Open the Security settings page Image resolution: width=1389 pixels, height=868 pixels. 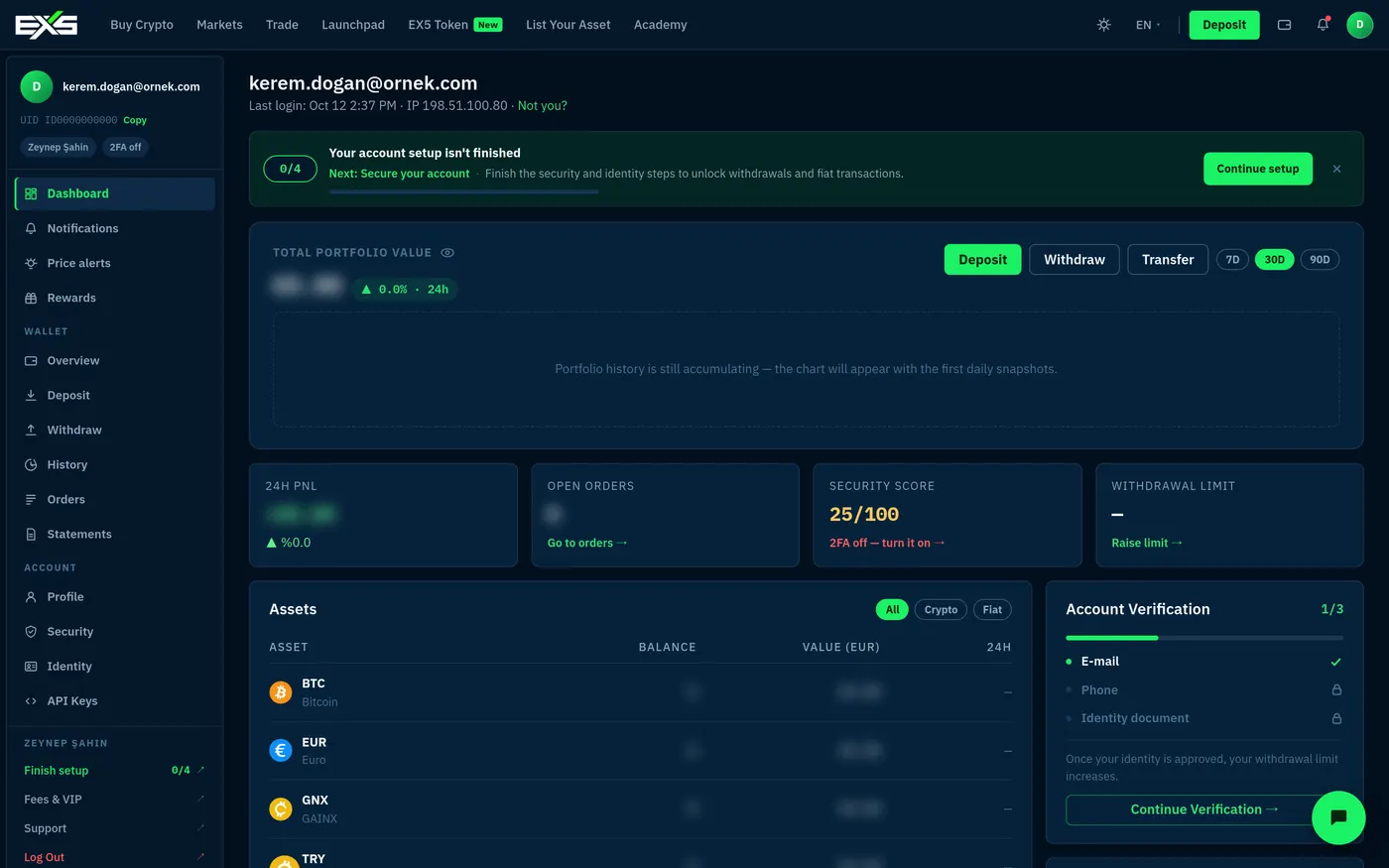pyautogui.click(x=115, y=631)
